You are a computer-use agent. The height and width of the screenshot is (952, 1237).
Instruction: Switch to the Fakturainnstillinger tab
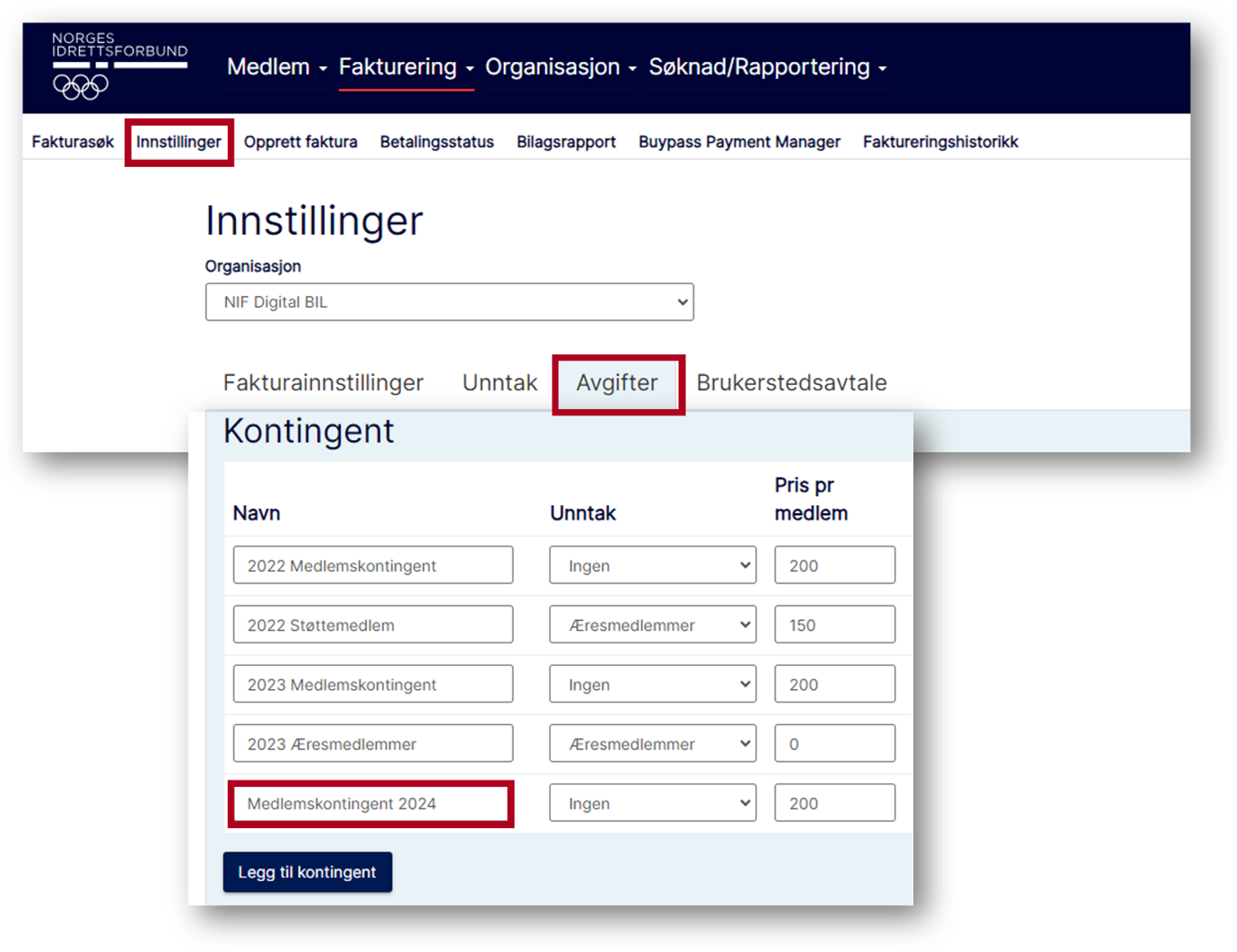(323, 382)
